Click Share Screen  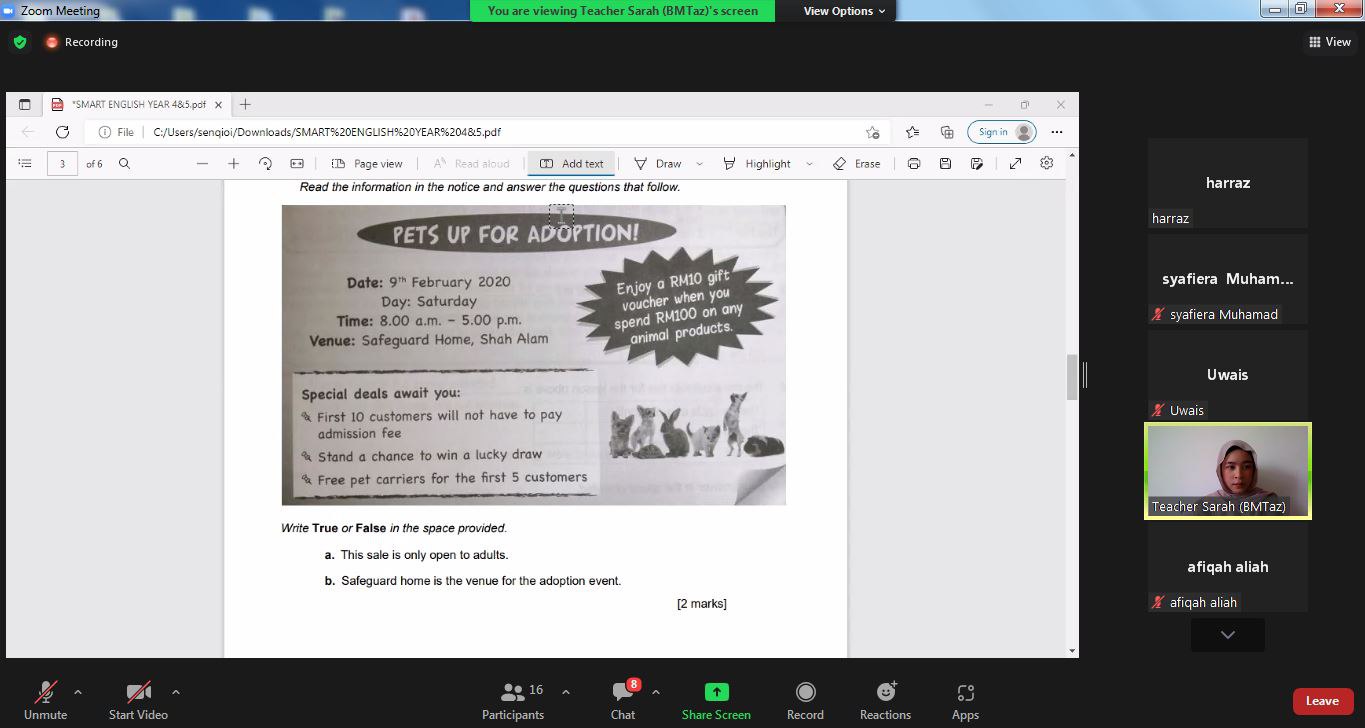coord(716,700)
